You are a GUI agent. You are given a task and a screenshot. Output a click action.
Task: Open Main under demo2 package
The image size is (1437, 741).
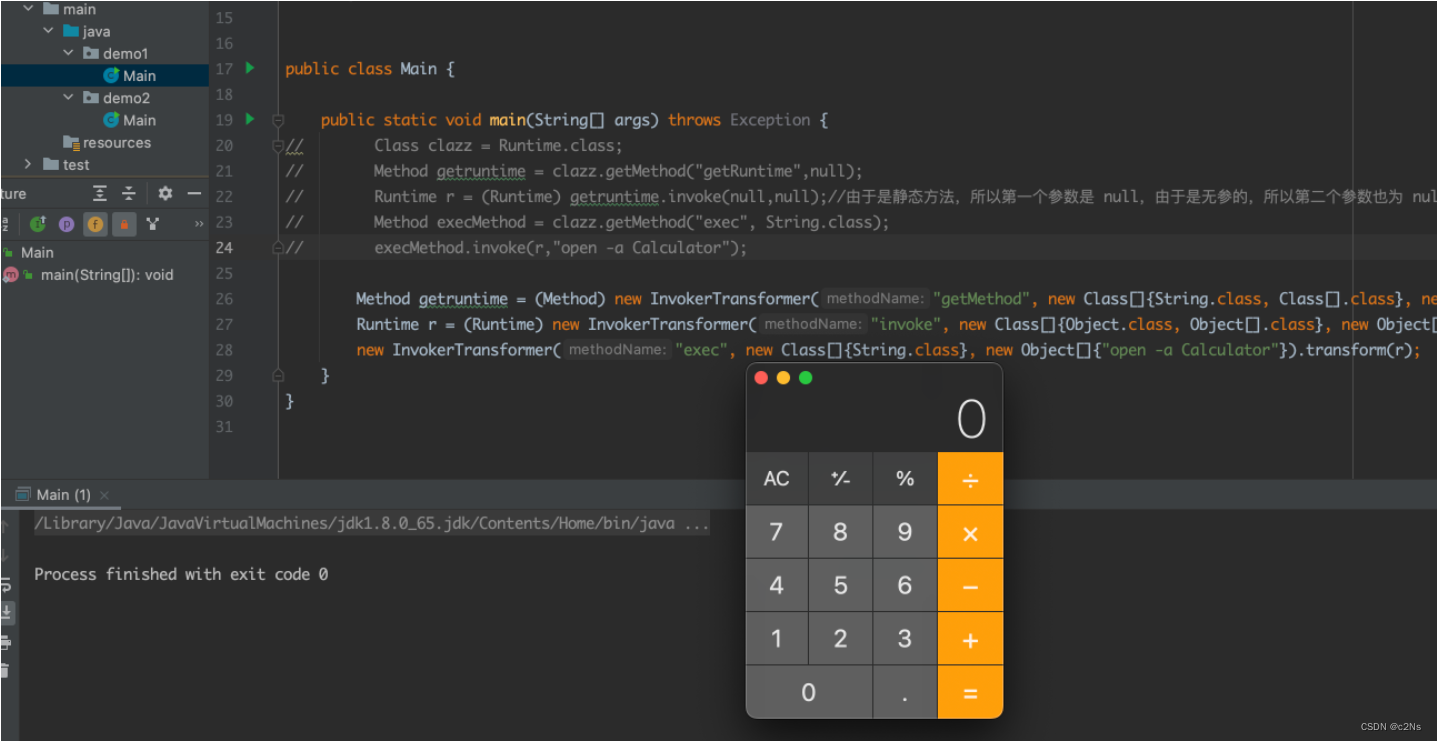pos(130,120)
